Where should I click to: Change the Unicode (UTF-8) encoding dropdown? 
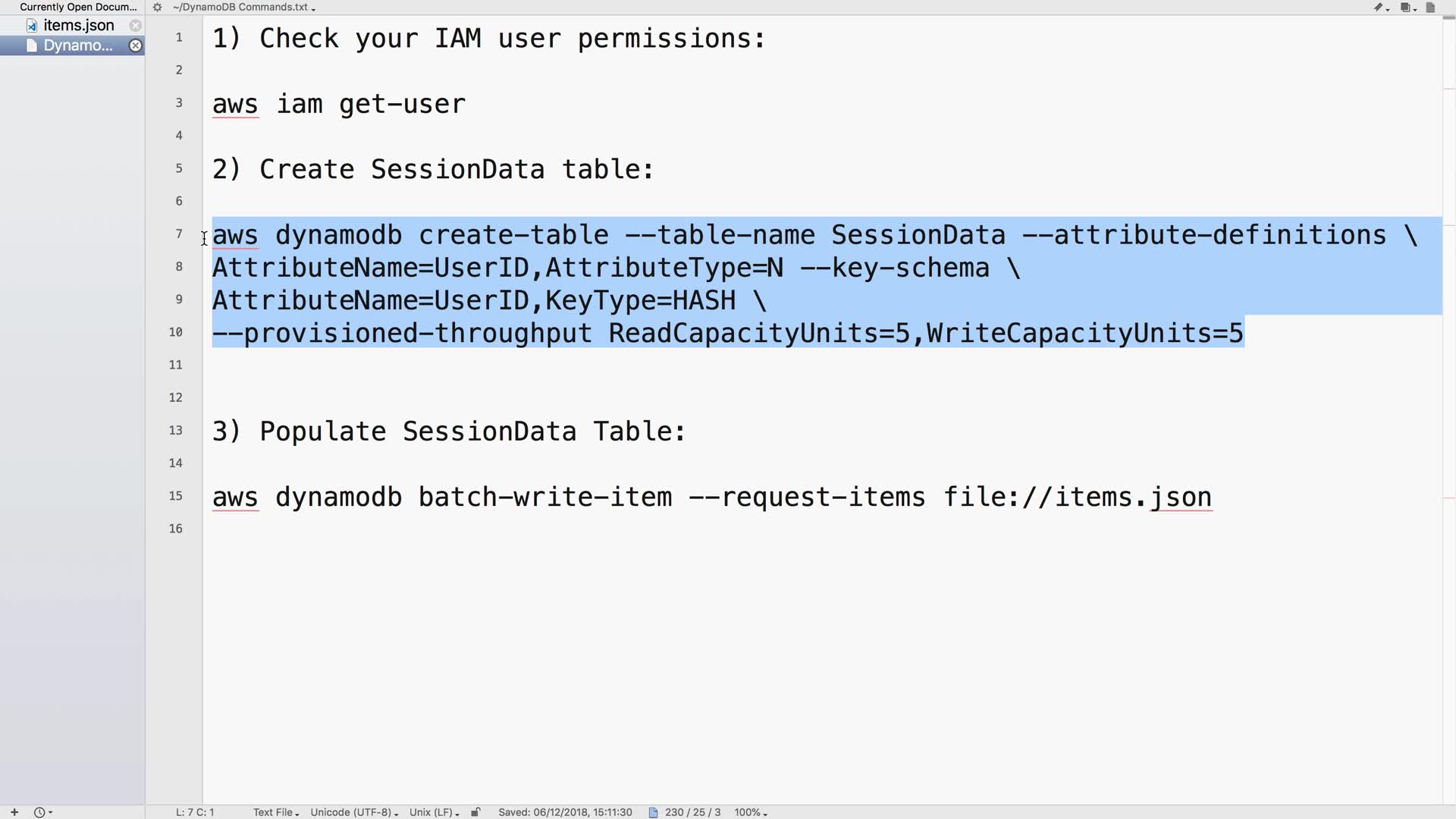point(353,812)
